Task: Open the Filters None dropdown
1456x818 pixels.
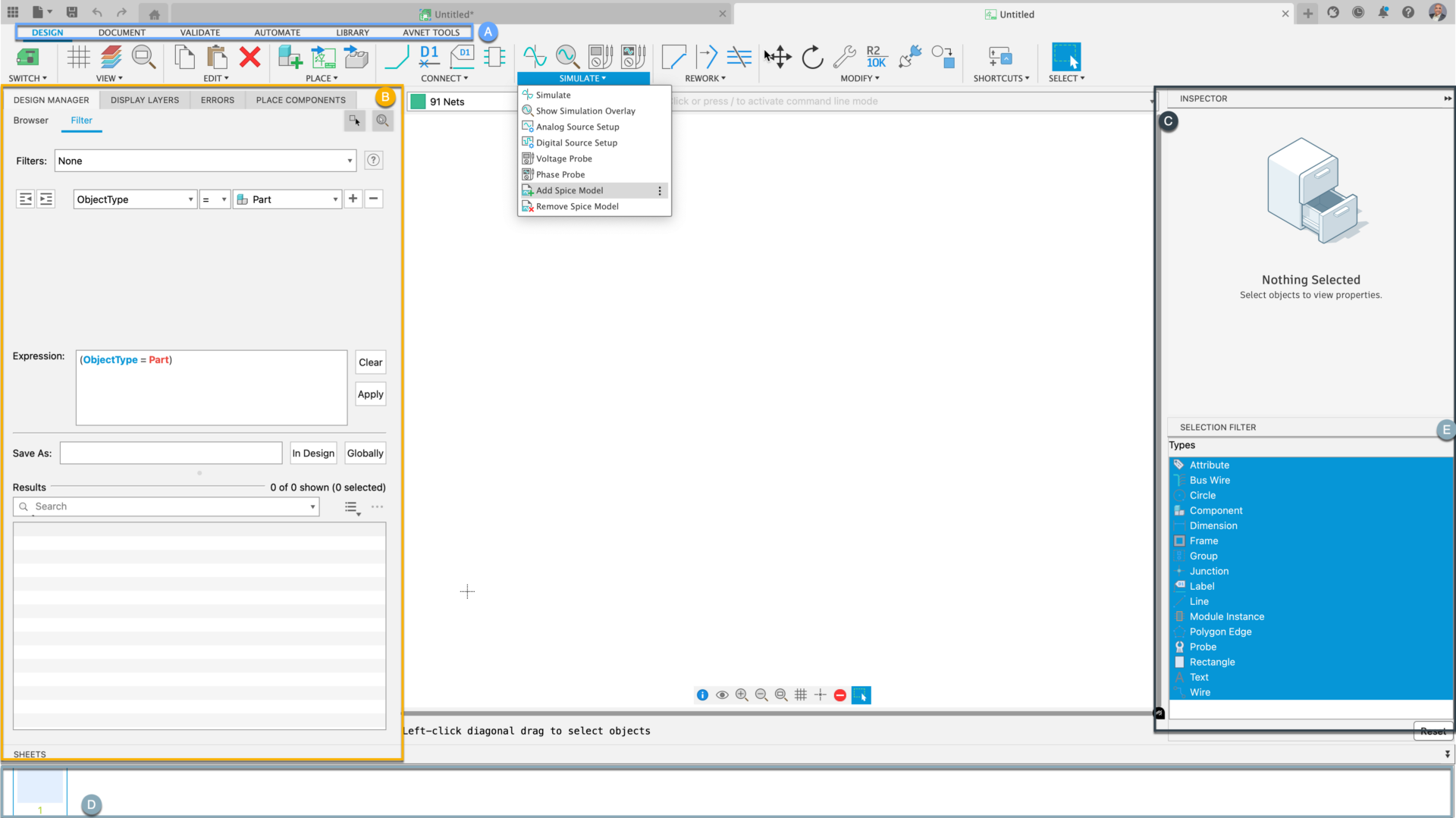Action: (205, 161)
